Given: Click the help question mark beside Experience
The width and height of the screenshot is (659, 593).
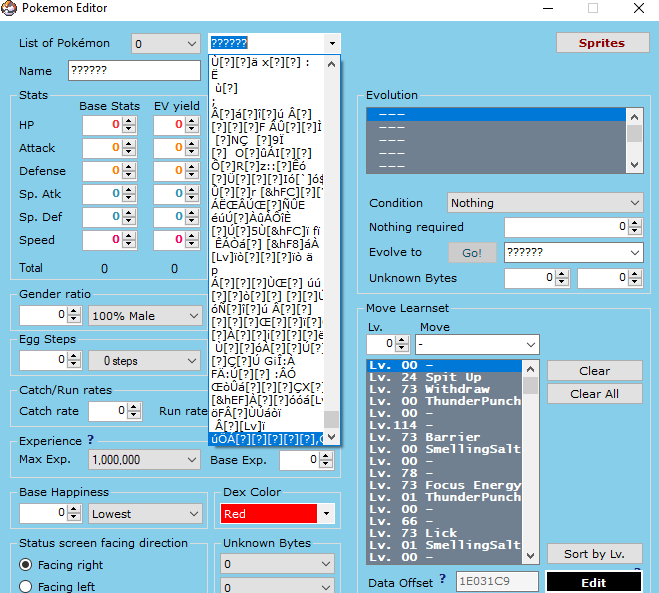Looking at the screenshot, I should click(91, 440).
